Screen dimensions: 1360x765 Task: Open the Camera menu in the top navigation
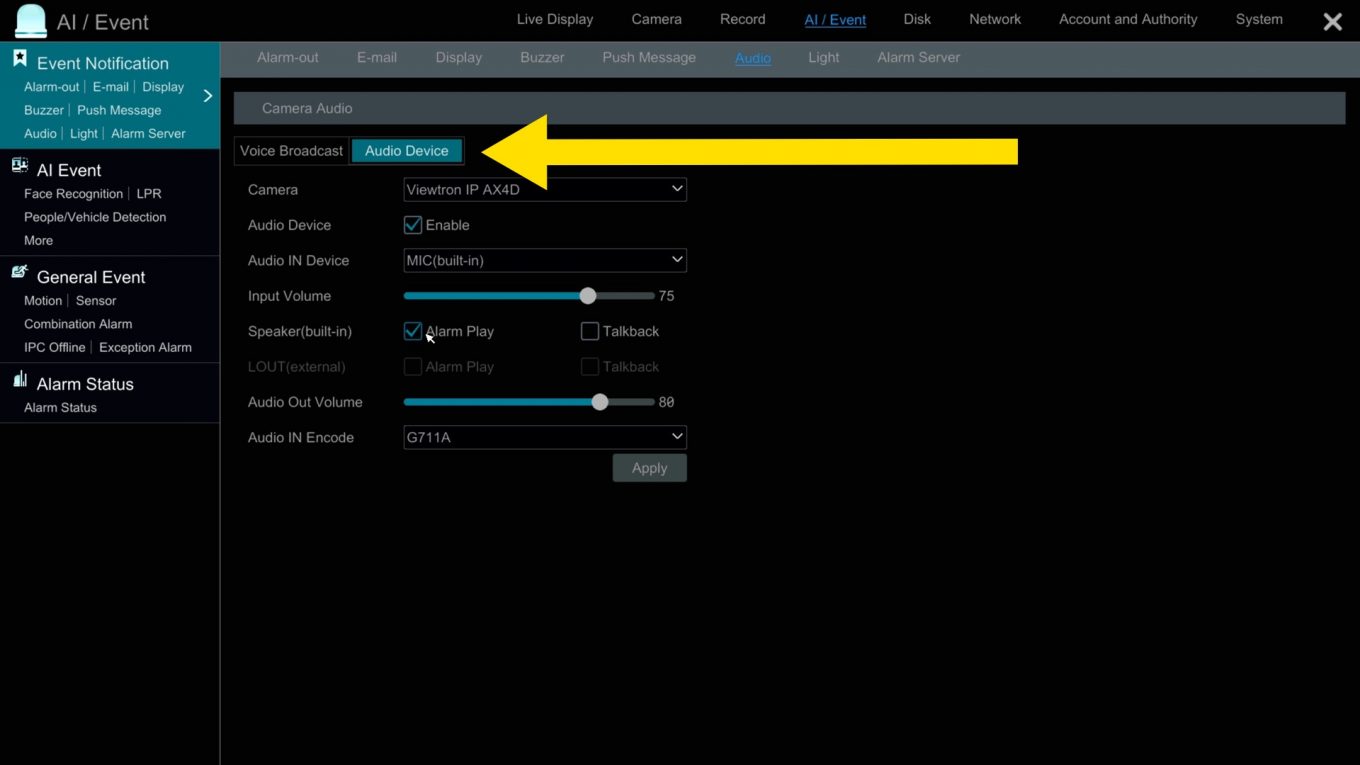tap(657, 19)
